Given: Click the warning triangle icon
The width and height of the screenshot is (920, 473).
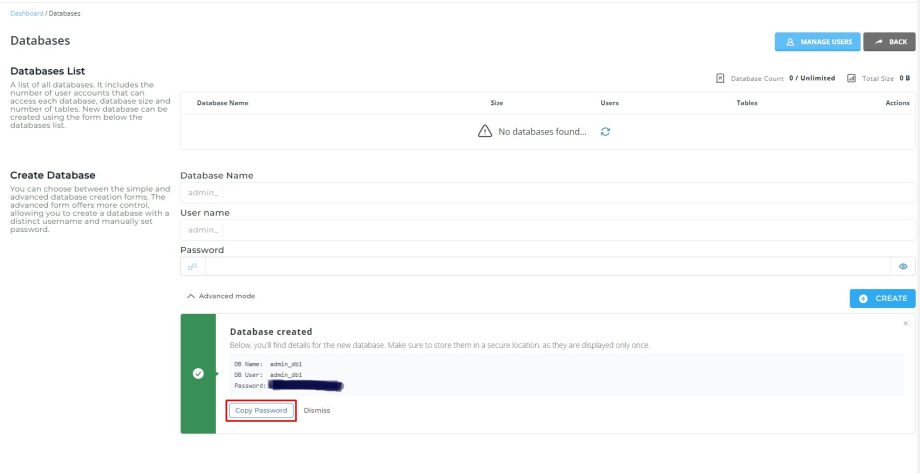Looking at the screenshot, I should tap(485, 131).
